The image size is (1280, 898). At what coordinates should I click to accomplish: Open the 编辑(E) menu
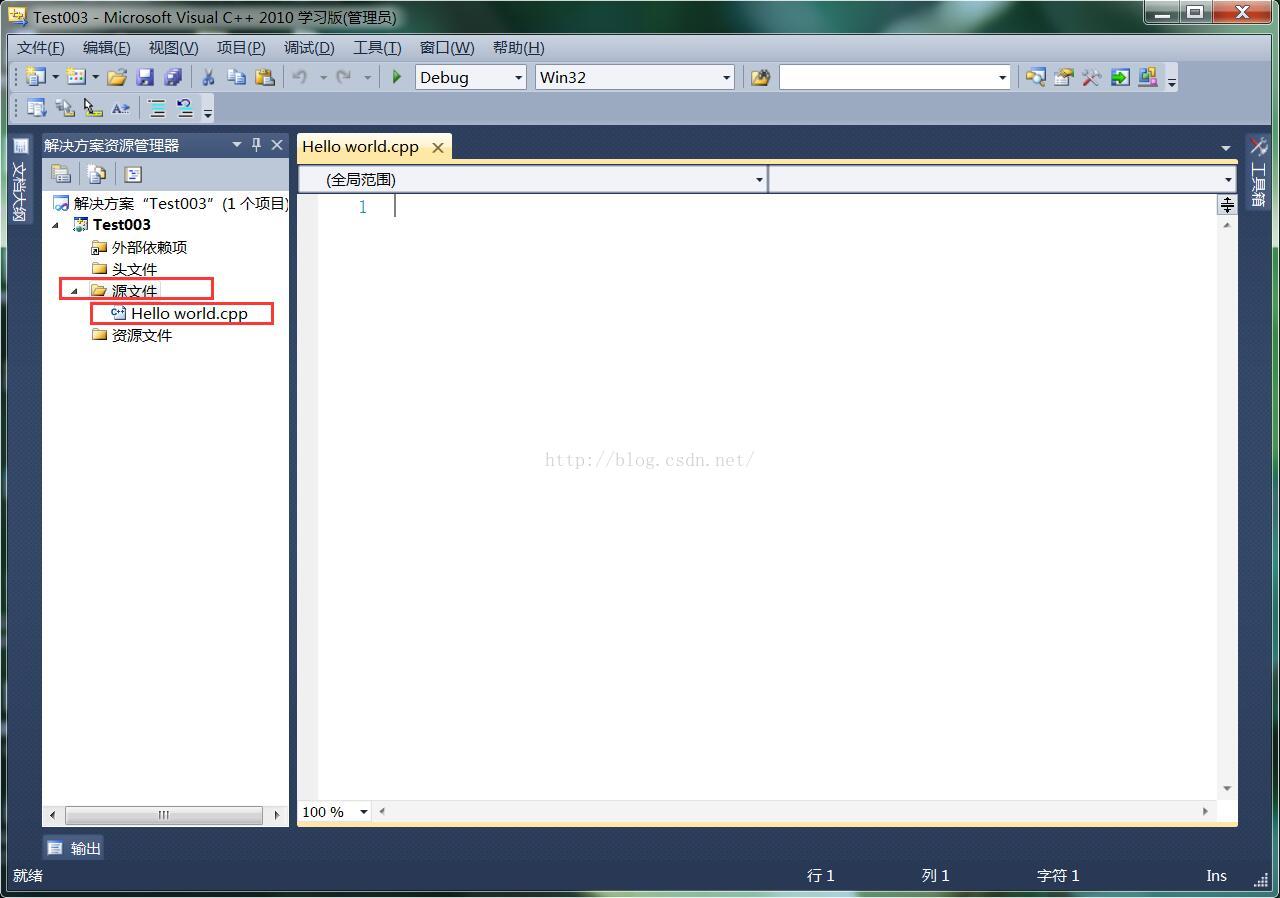106,47
